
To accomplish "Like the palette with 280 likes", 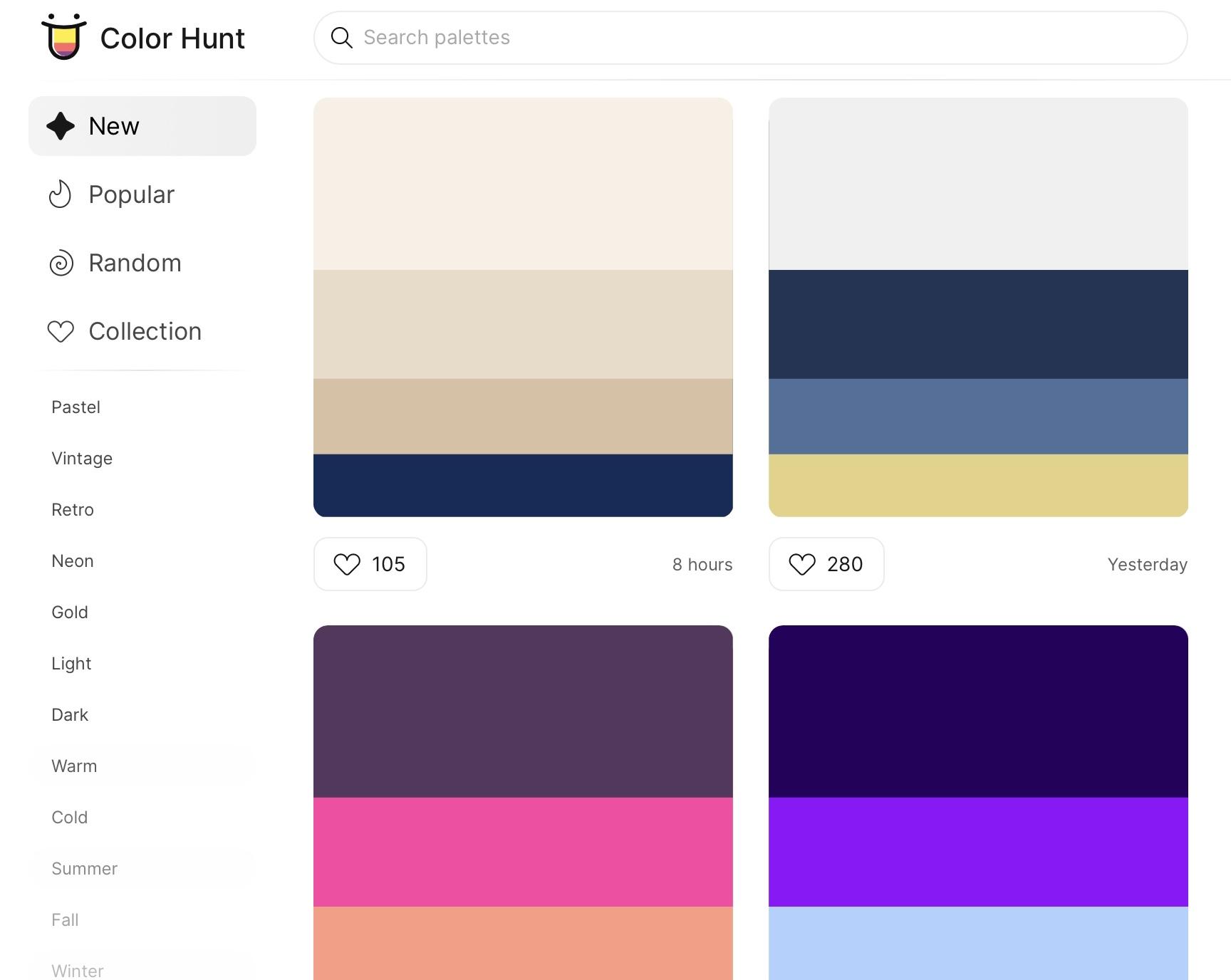I will 826,564.
